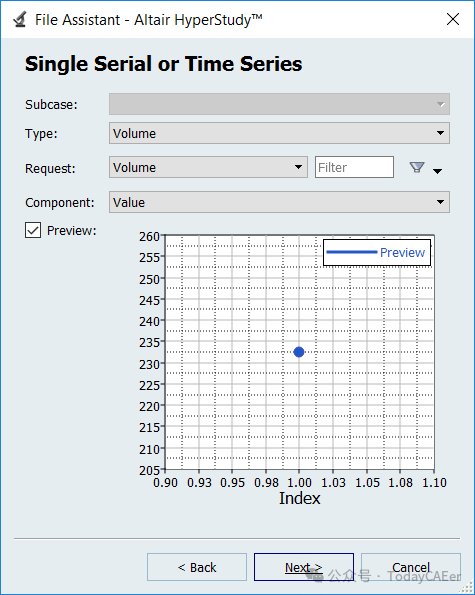Open the filter options arrow beside funnel
Viewport: 475px width, 595px height.
click(x=437, y=171)
